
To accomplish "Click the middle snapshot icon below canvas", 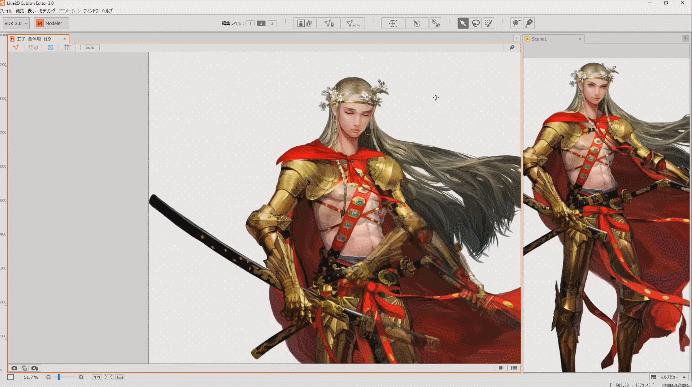I will click(x=25, y=368).
